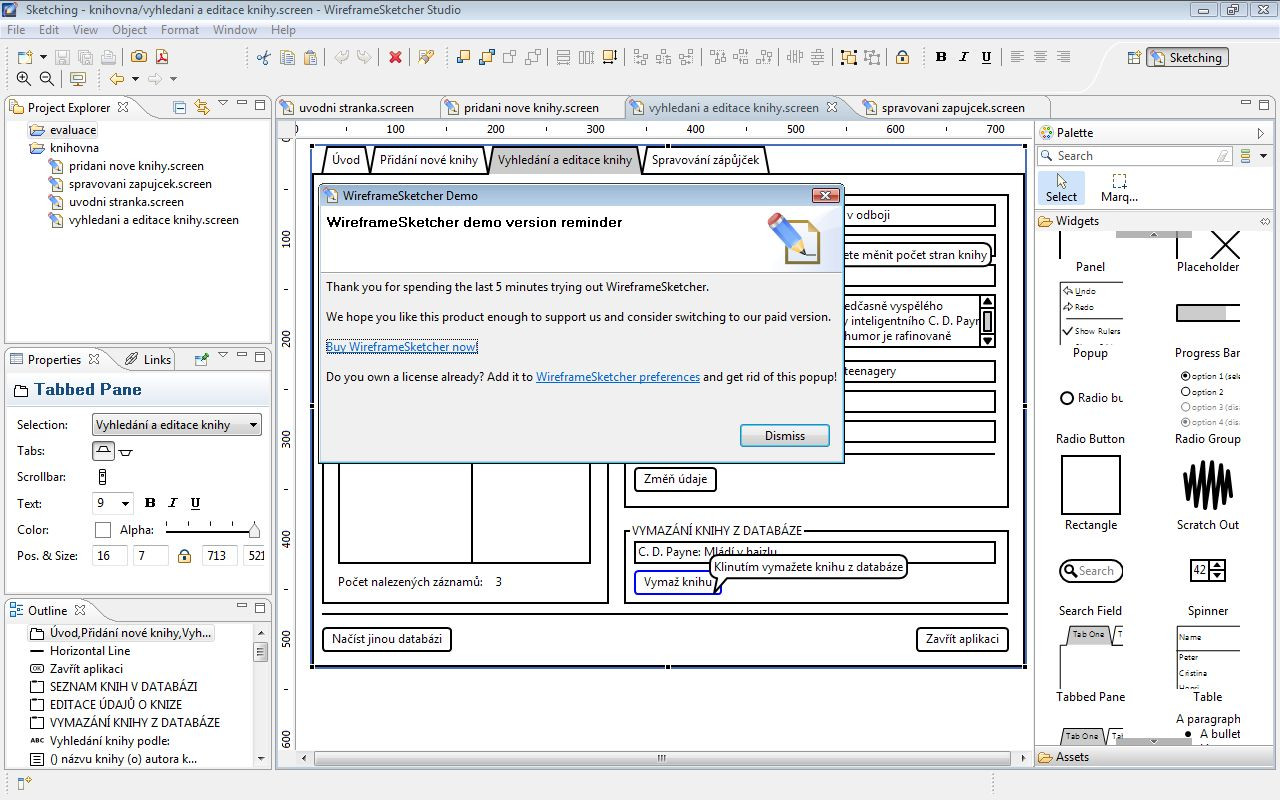This screenshot has height=800, width=1280.
Task: Click the camera export-to-image toolbar icon
Action: (139, 57)
